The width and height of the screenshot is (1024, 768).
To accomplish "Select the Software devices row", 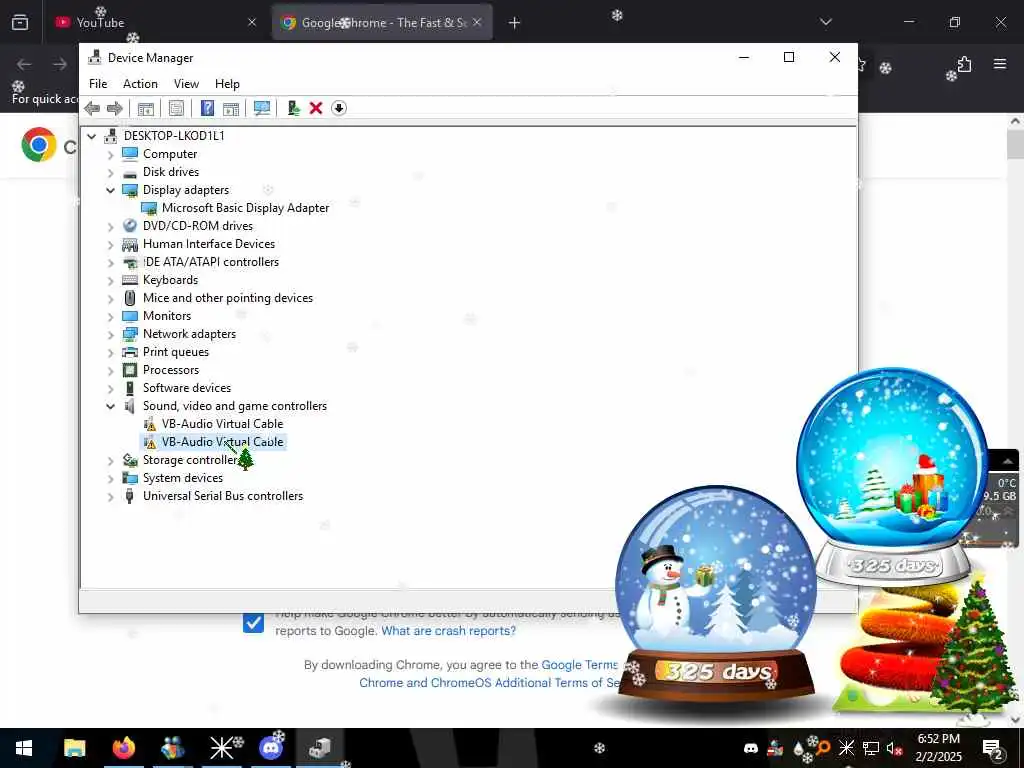I will 187,388.
